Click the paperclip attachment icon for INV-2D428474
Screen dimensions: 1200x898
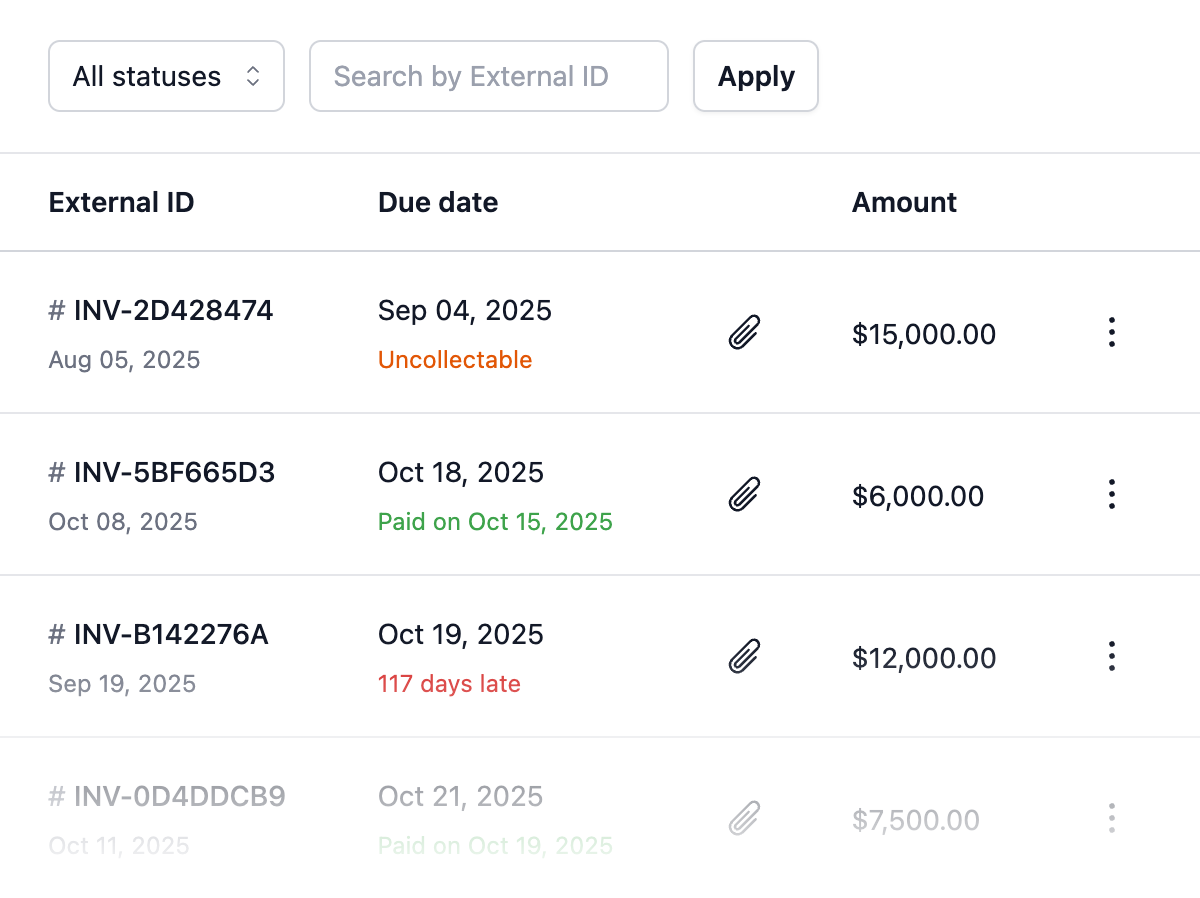(x=744, y=332)
